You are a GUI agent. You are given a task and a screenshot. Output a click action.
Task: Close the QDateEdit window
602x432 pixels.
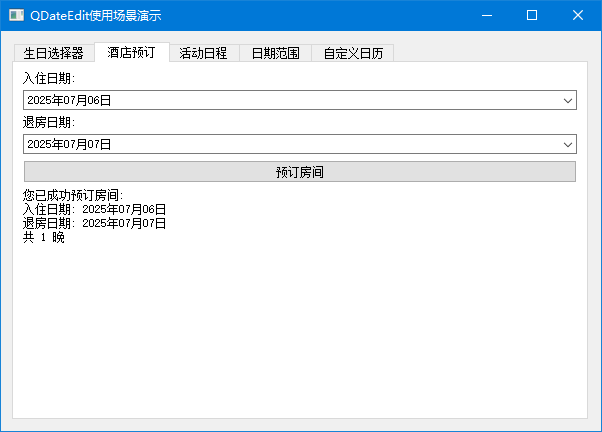point(578,15)
